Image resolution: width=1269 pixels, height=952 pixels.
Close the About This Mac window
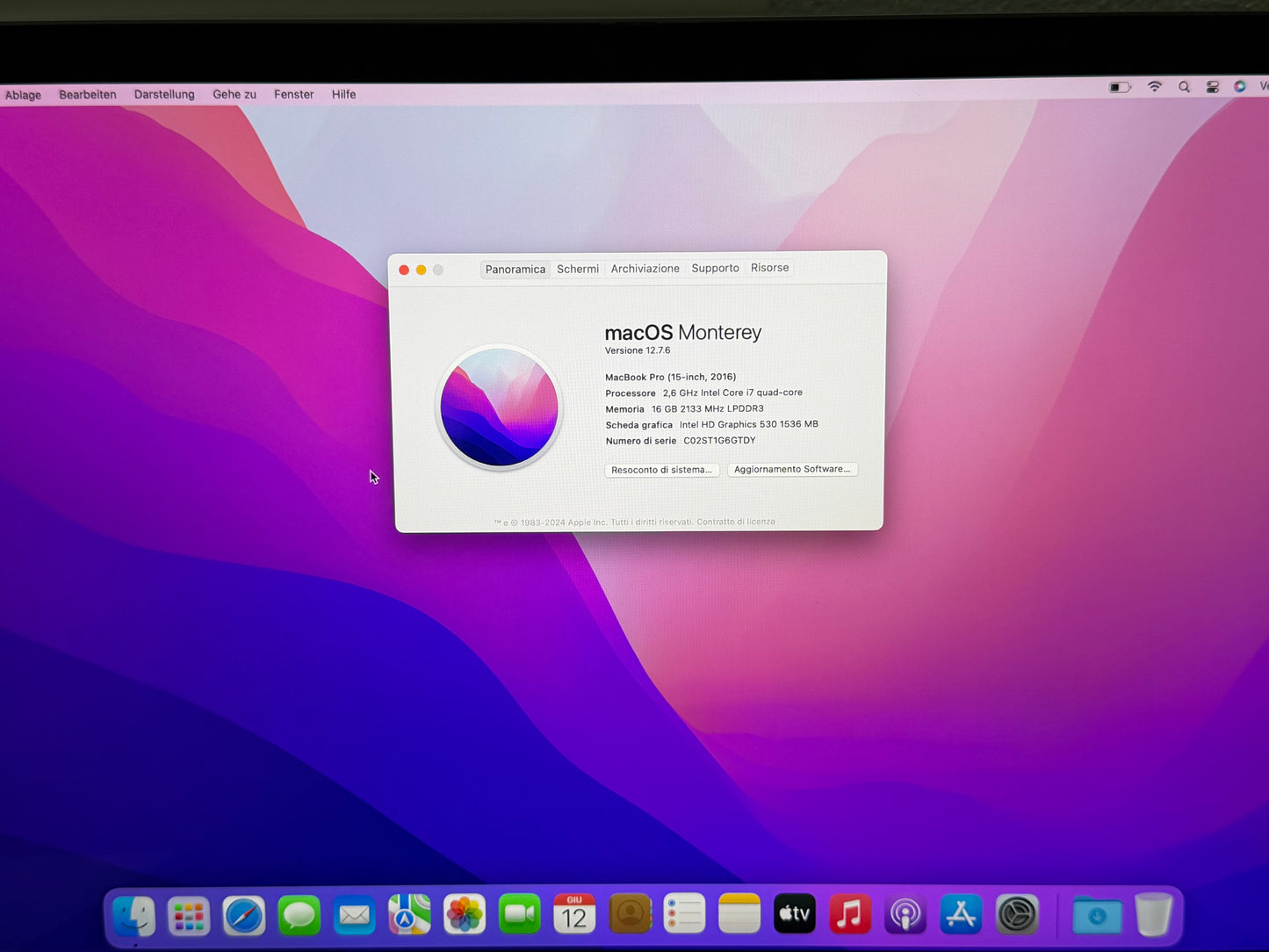[404, 270]
